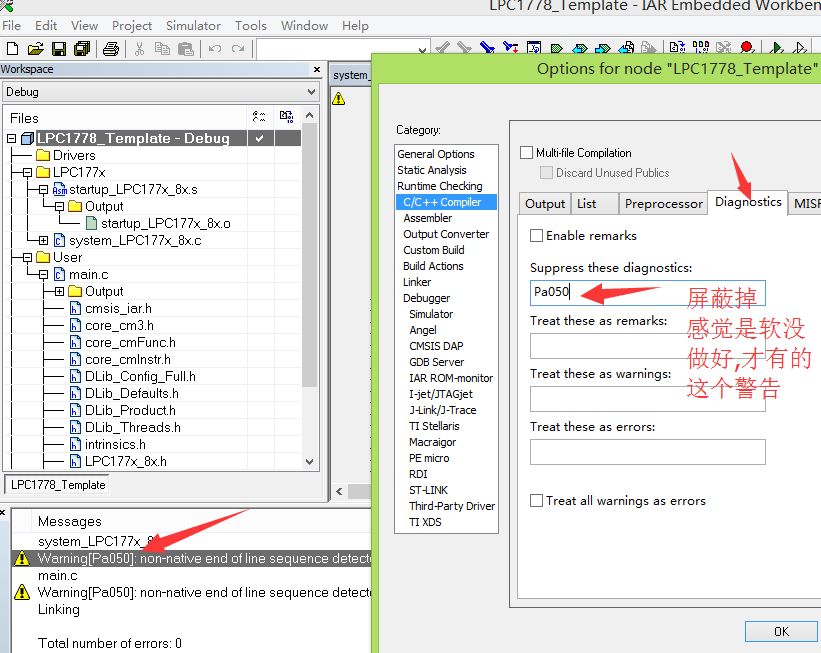Click the Cut scissors toolbar icon

139,49
